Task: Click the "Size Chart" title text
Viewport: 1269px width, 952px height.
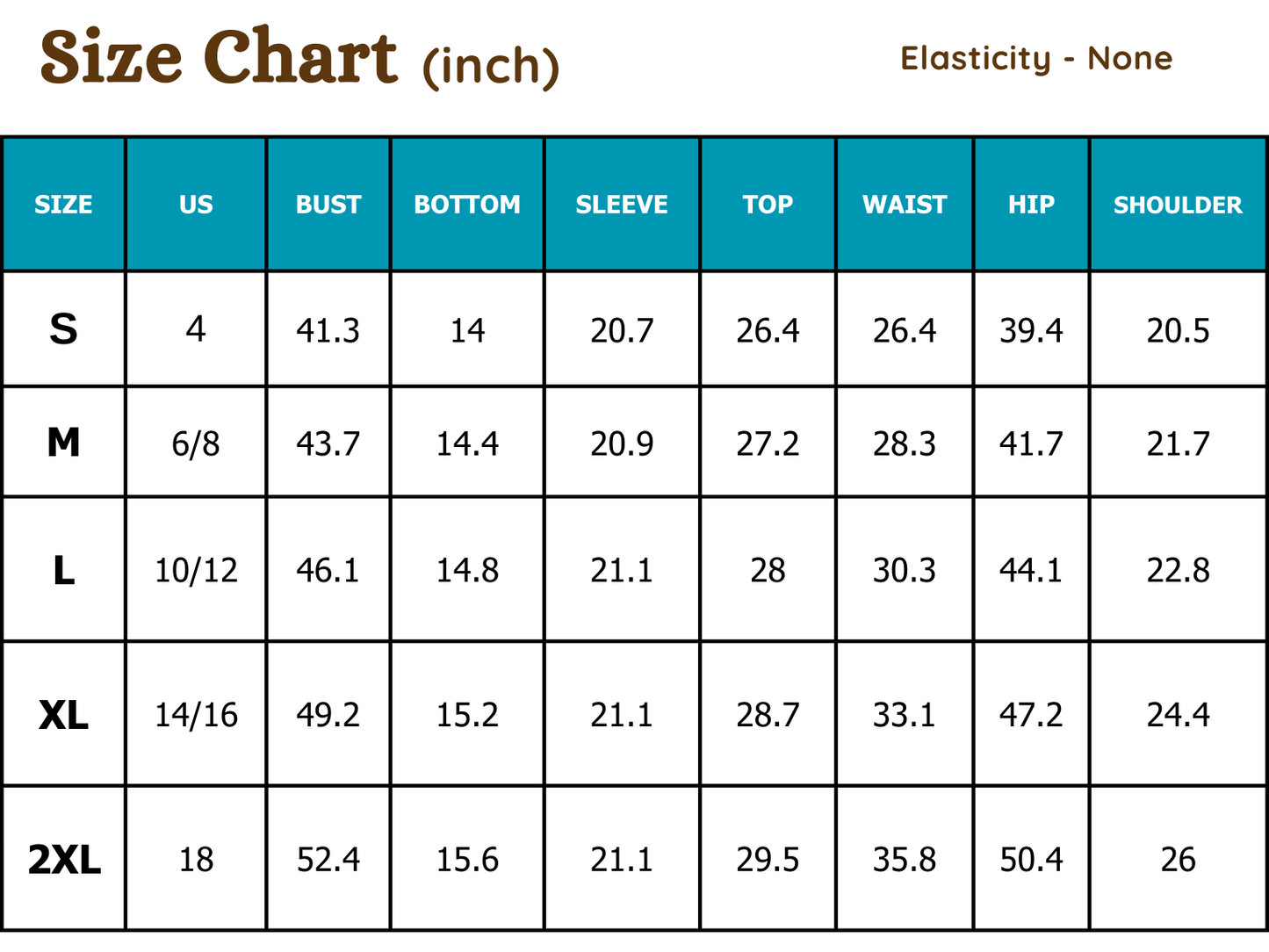Action: (219, 58)
